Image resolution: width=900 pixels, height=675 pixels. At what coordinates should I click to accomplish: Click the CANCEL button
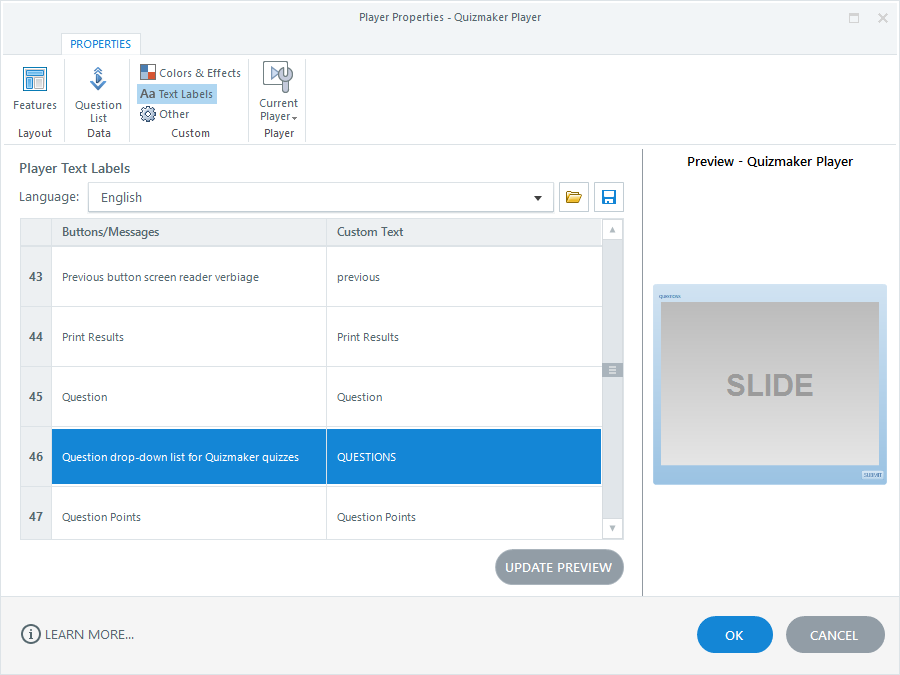tap(835, 635)
